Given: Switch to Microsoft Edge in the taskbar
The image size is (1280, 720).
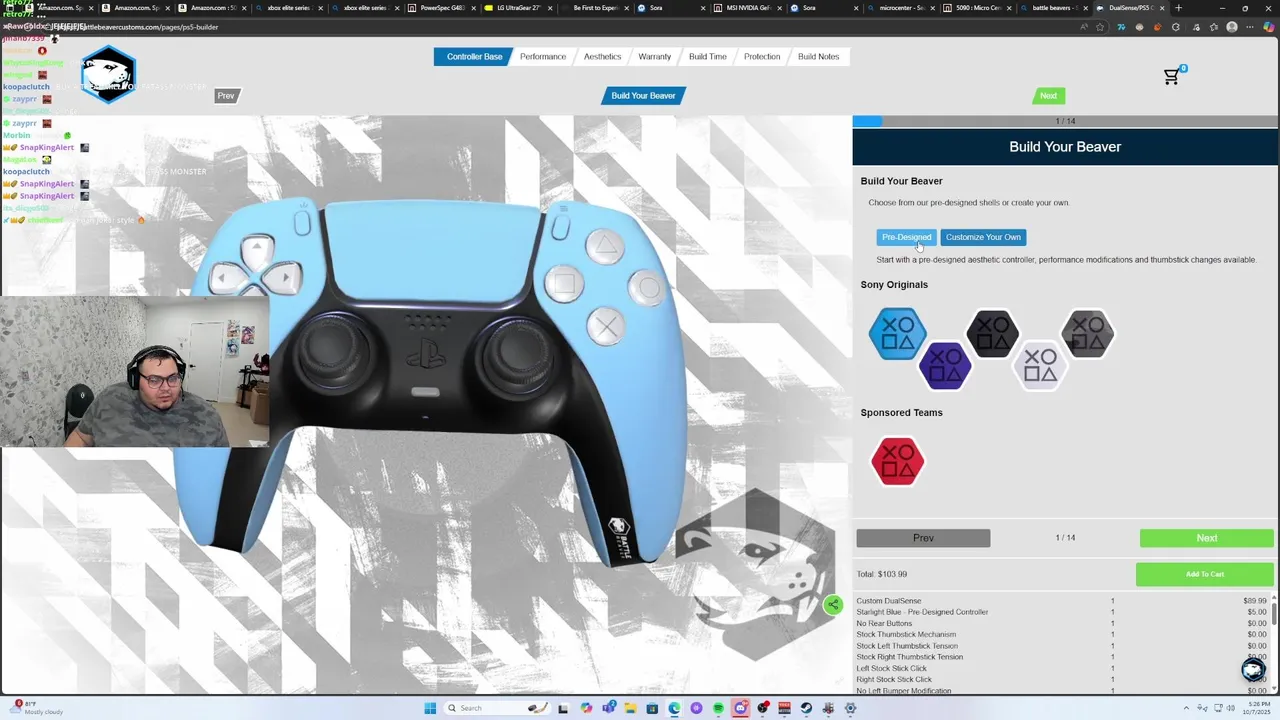Looking at the screenshot, I should (675, 708).
